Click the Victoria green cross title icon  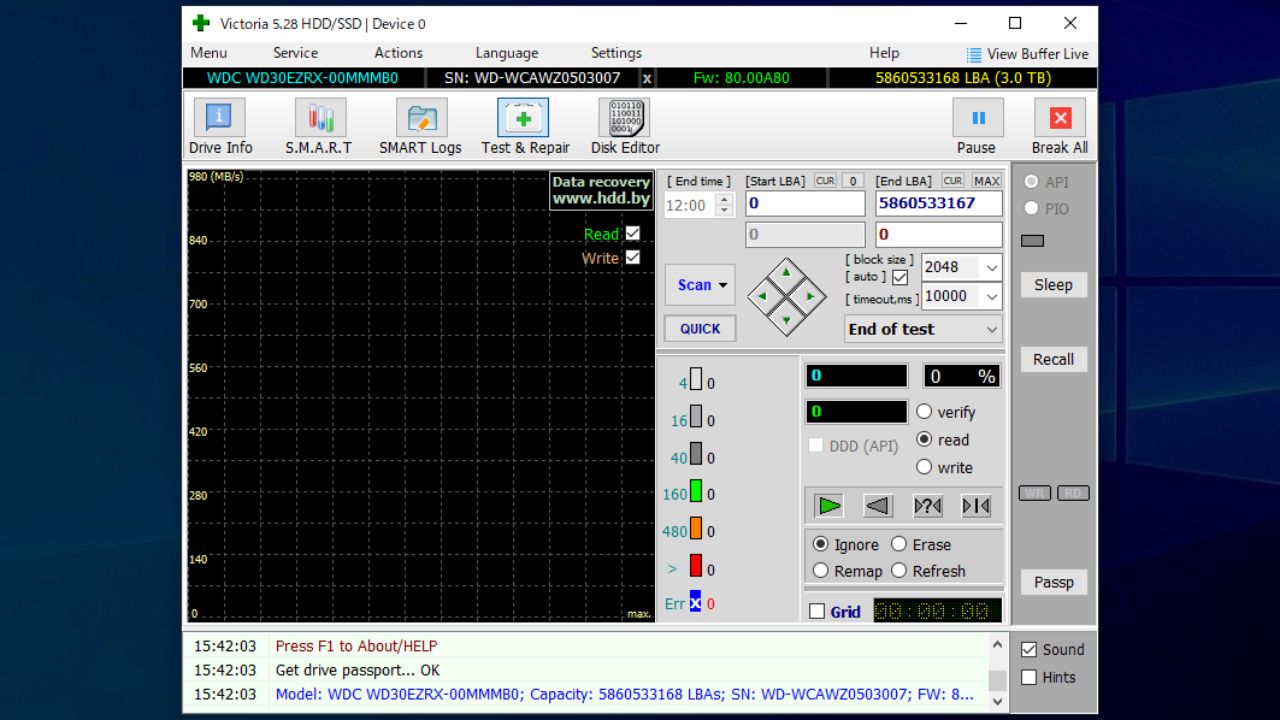click(x=201, y=23)
